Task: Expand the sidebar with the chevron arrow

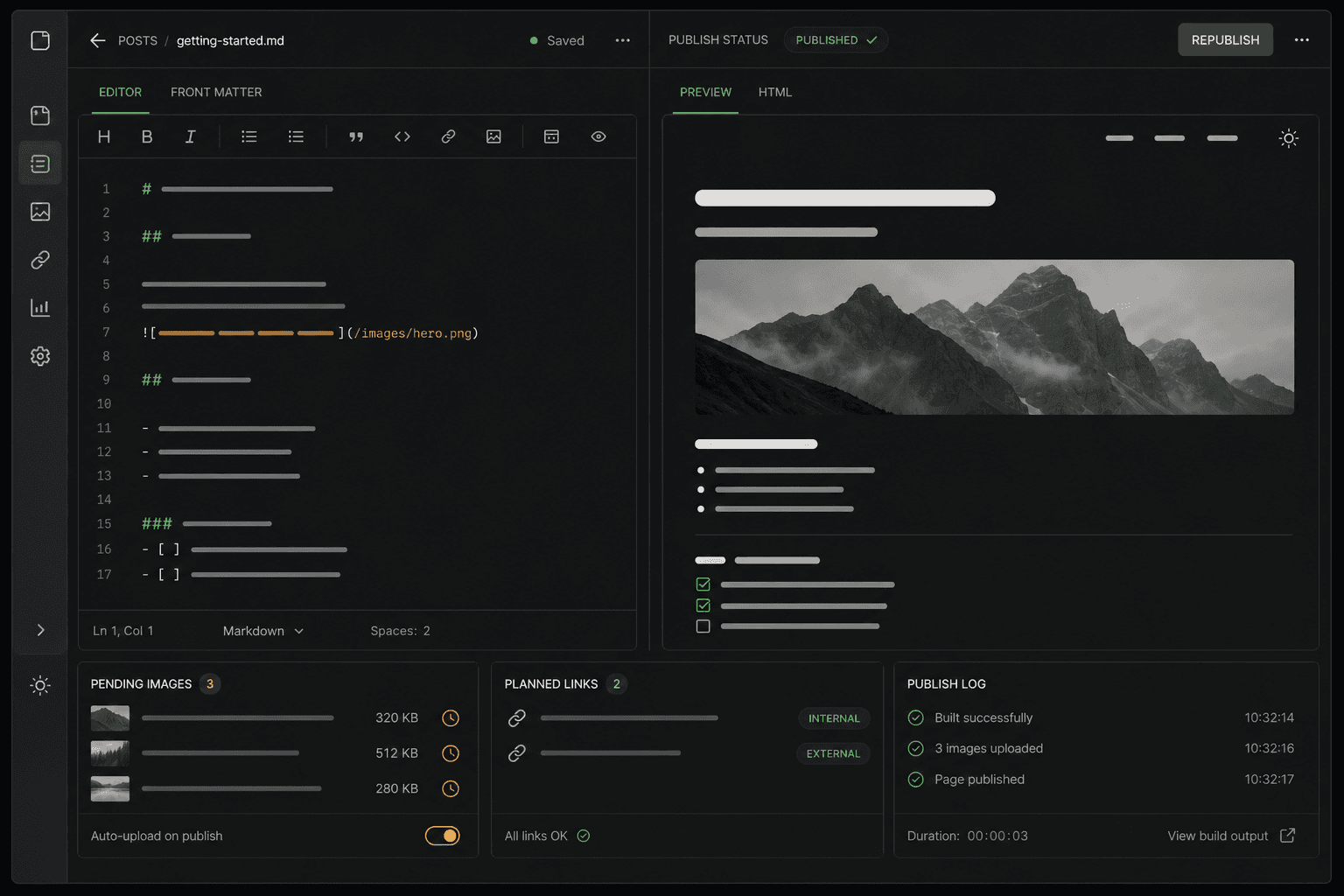Action: click(40, 630)
